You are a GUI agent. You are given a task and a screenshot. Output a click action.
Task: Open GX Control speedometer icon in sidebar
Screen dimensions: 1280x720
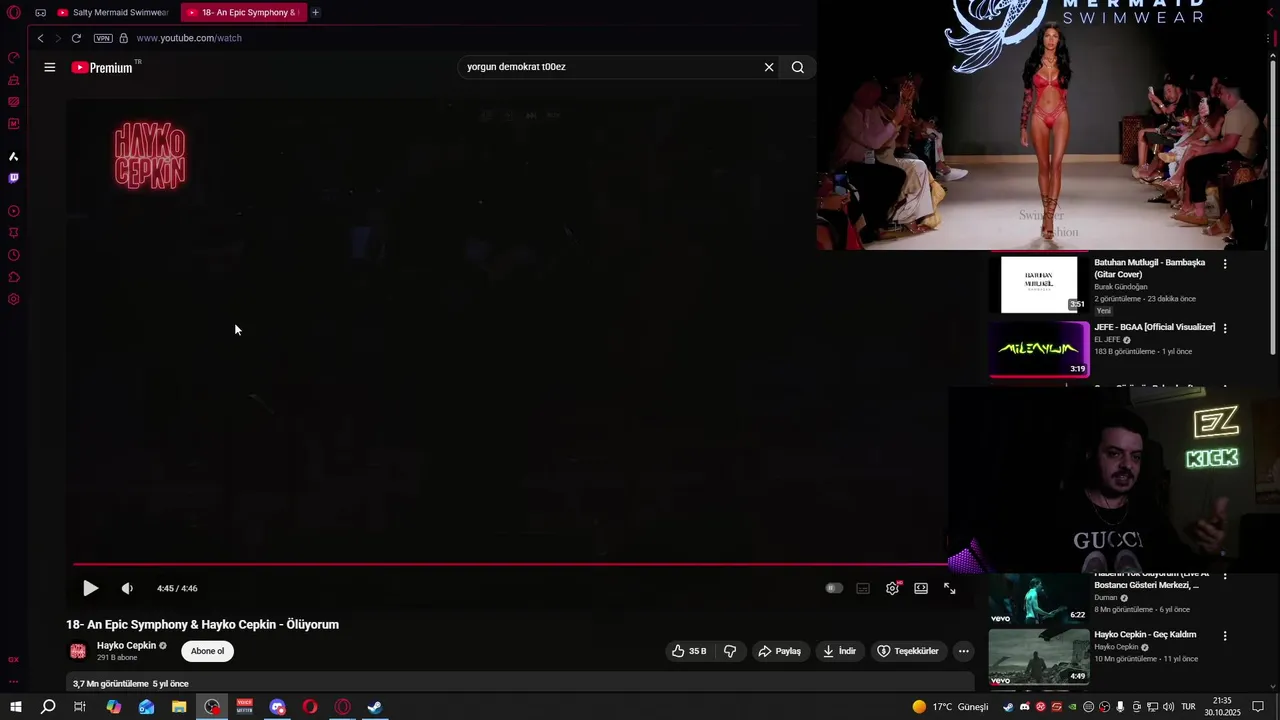(14, 58)
